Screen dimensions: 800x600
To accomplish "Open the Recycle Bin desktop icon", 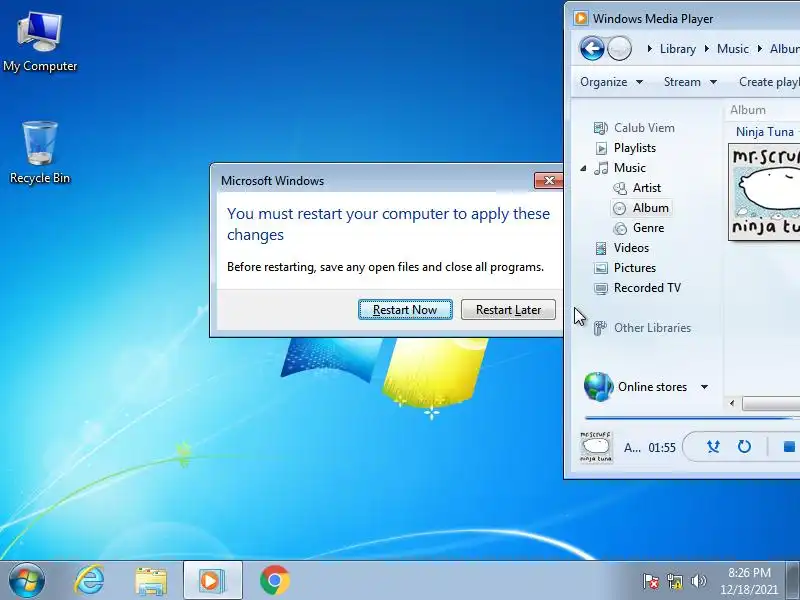I will 40,153.
